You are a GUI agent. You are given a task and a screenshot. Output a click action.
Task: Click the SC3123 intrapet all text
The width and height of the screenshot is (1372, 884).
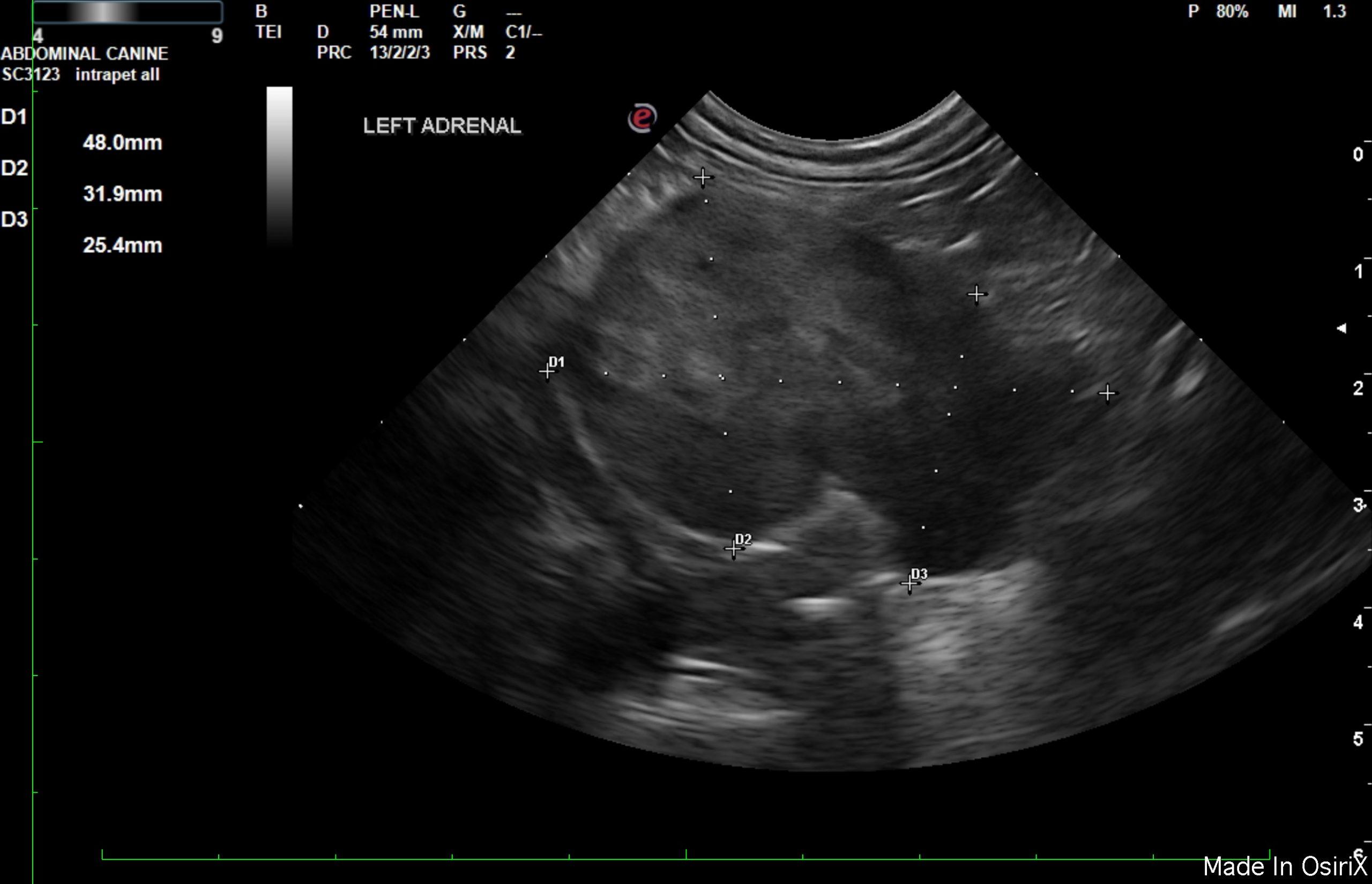click(x=80, y=75)
